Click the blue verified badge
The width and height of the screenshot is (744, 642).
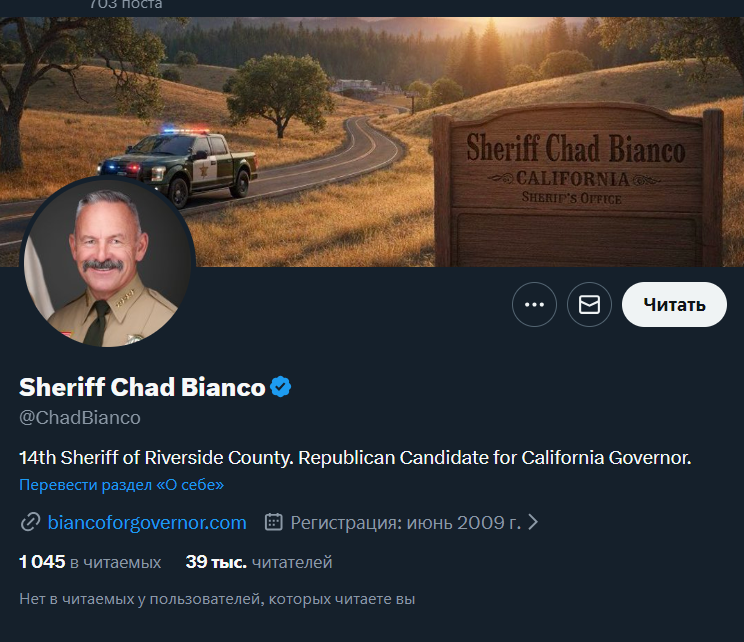[x=280, y=387]
